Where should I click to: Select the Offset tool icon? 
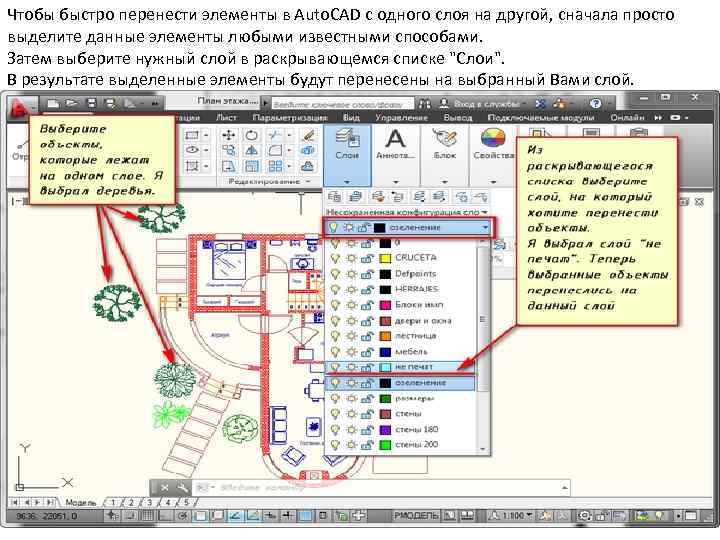tap(308, 166)
